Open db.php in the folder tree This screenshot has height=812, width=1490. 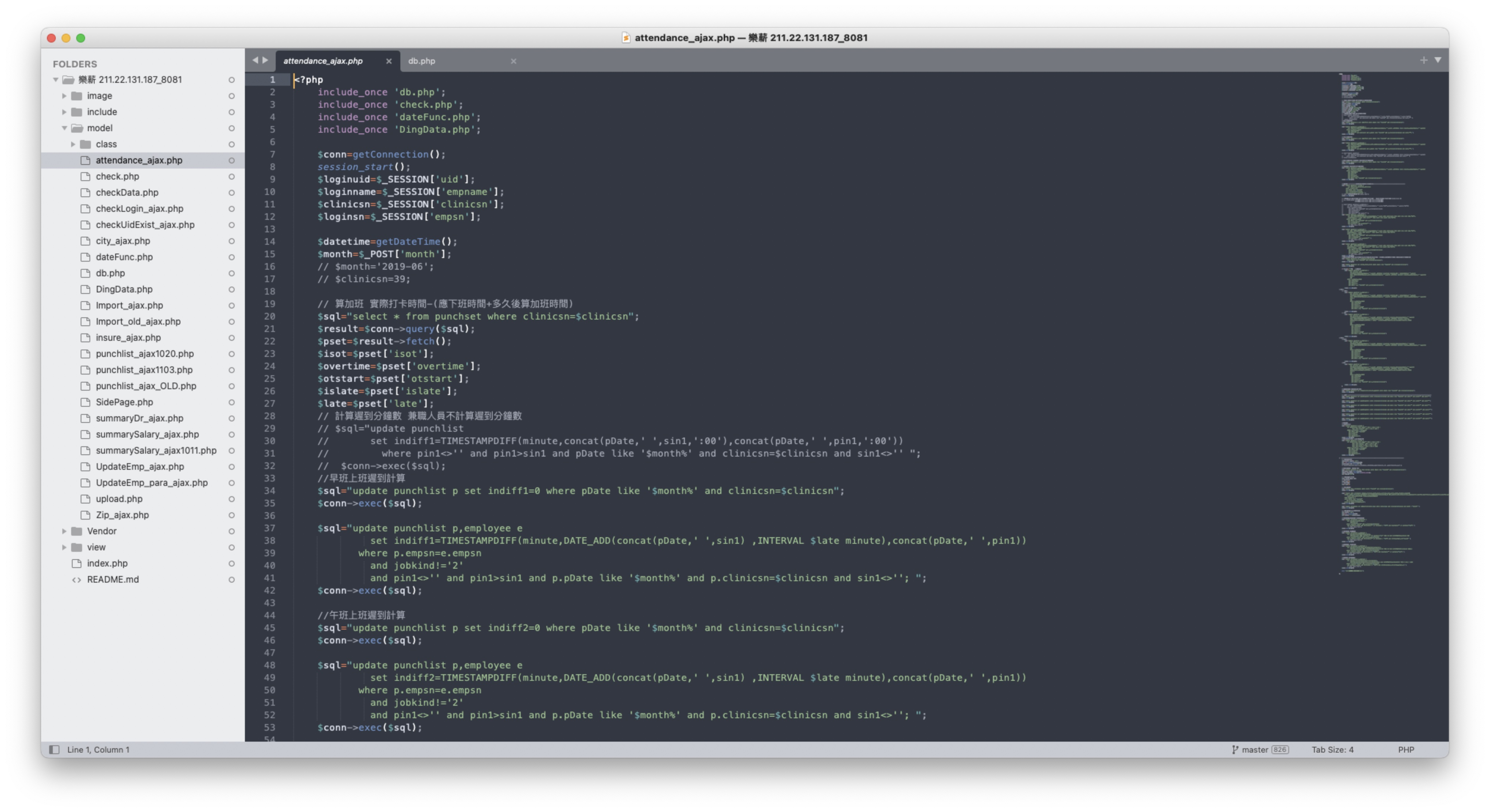tap(110, 273)
